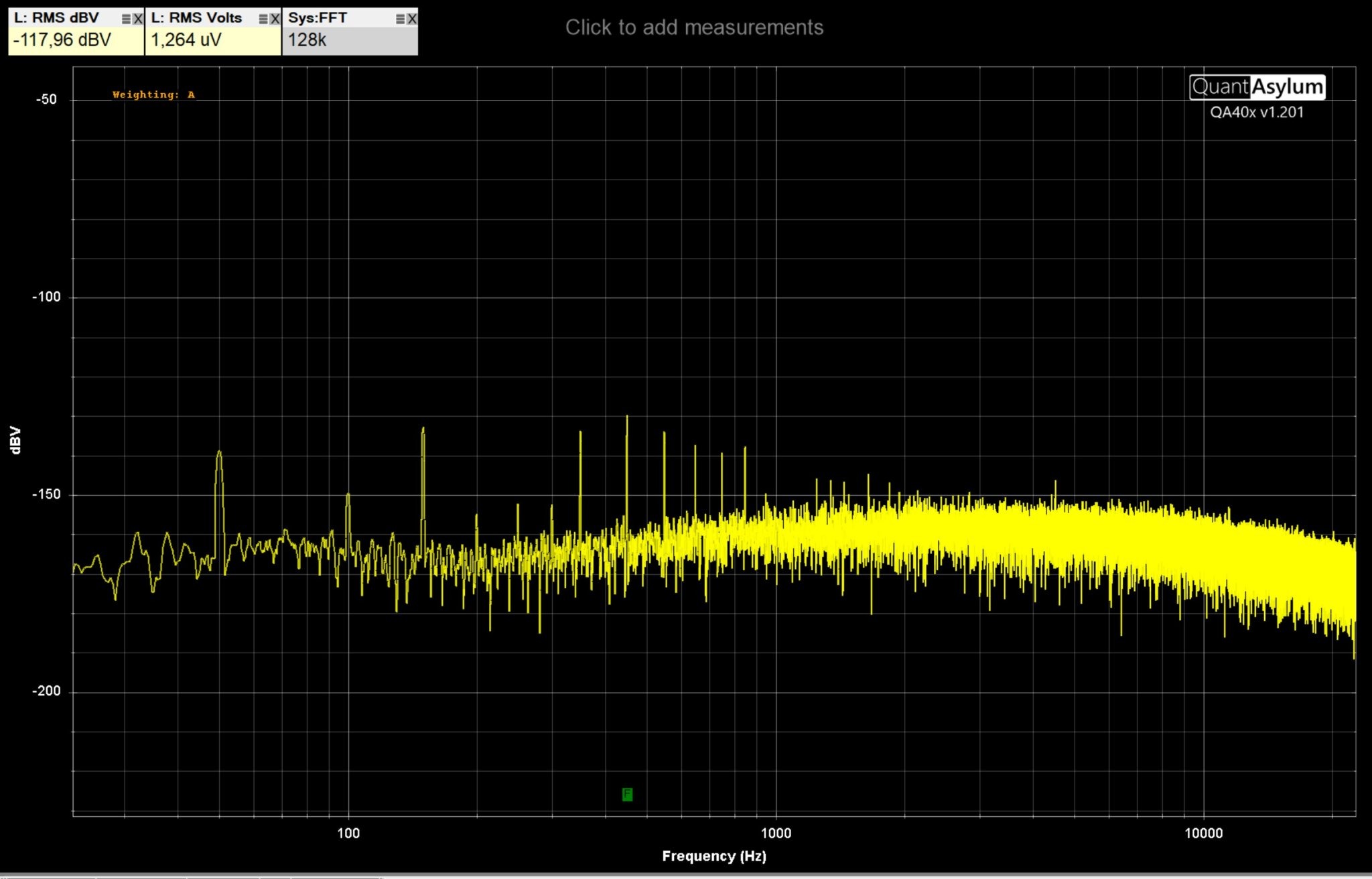Click the -117,96 dBV value readout
1372x879 pixels.
[x=62, y=40]
